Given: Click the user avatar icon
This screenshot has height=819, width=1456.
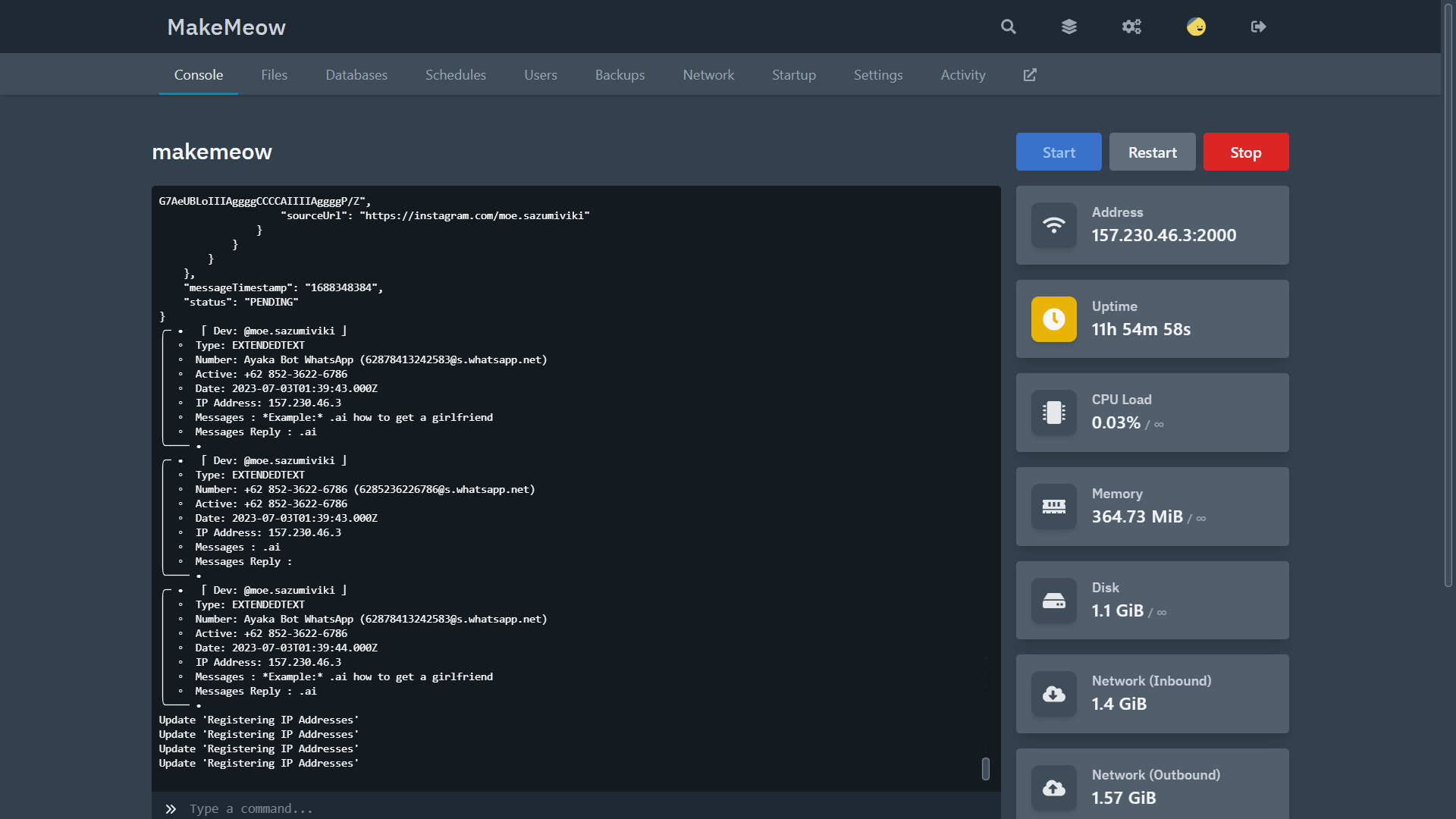Looking at the screenshot, I should (1196, 27).
